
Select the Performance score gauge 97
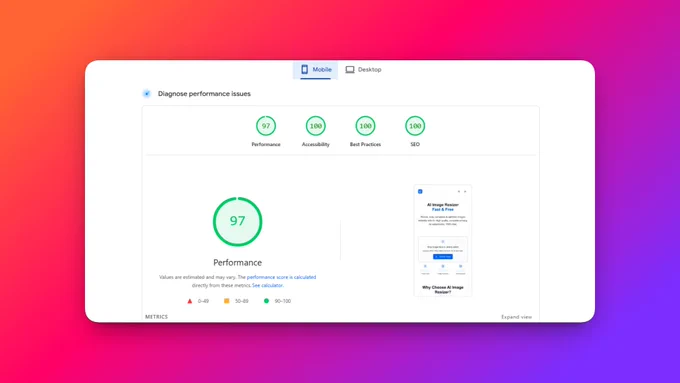(x=266, y=126)
